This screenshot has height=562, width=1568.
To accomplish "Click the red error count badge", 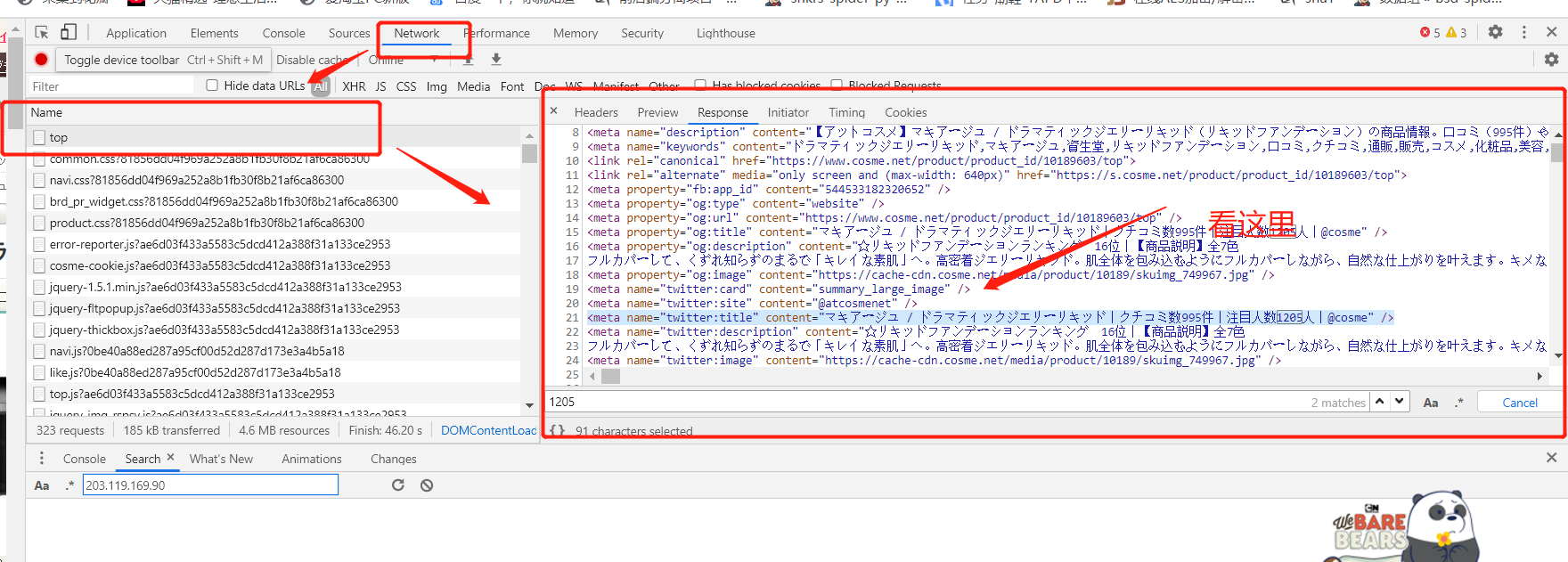I will click(x=1430, y=32).
